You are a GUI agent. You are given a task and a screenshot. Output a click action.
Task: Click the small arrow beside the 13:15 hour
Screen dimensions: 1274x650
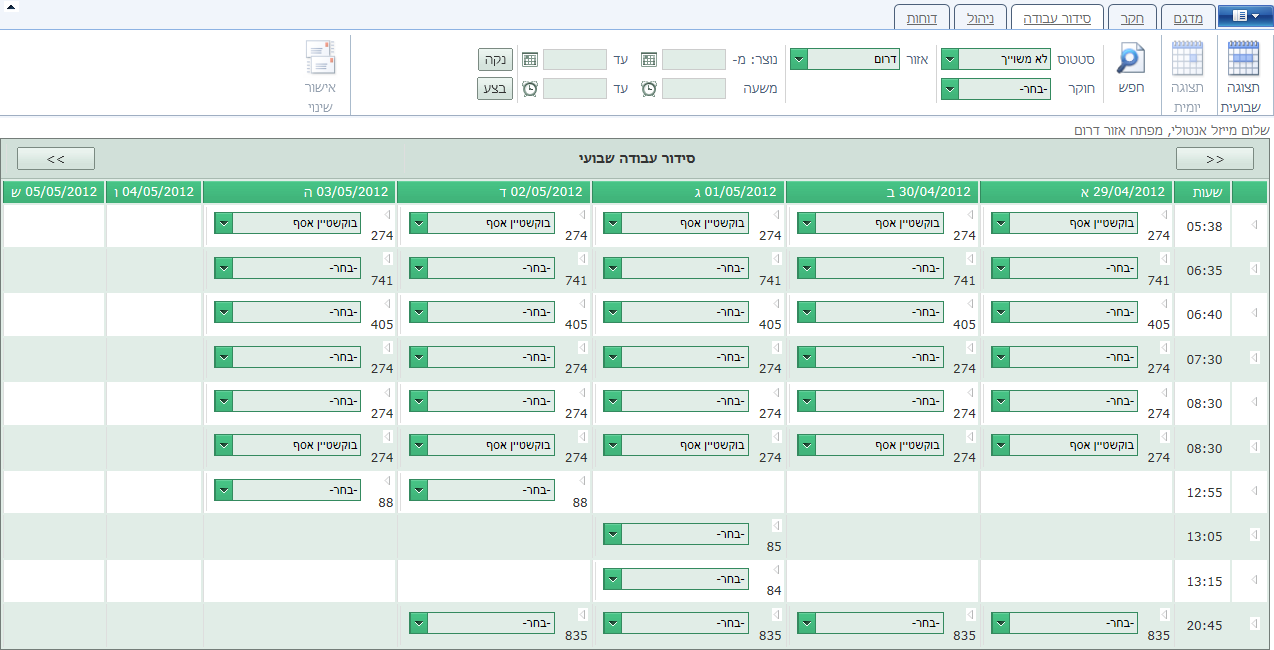(x=1254, y=579)
